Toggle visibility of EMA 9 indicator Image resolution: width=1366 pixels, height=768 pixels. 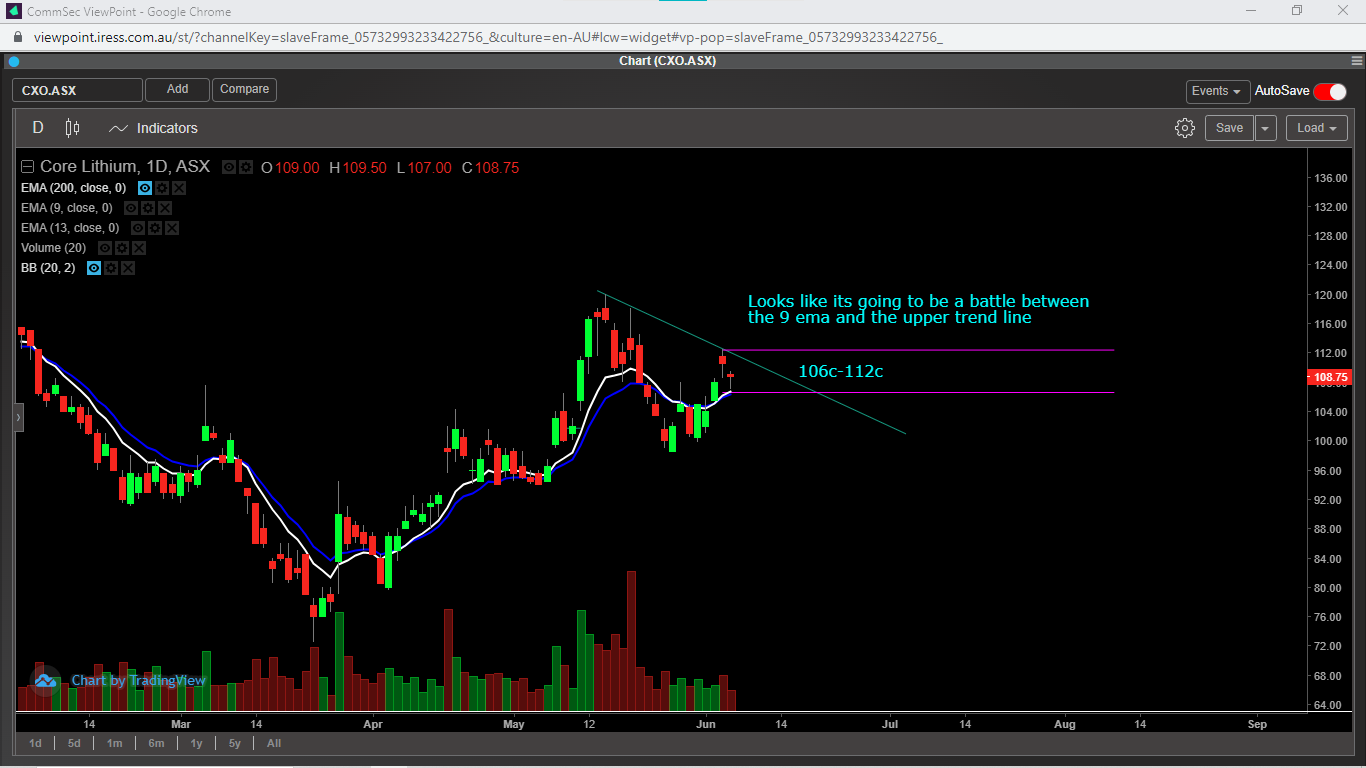click(131, 208)
